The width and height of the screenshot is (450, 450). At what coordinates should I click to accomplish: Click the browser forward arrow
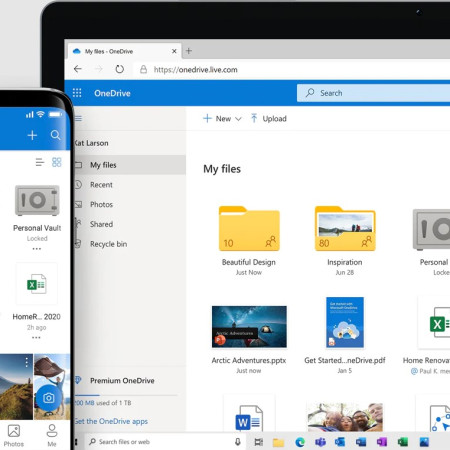click(x=99, y=69)
